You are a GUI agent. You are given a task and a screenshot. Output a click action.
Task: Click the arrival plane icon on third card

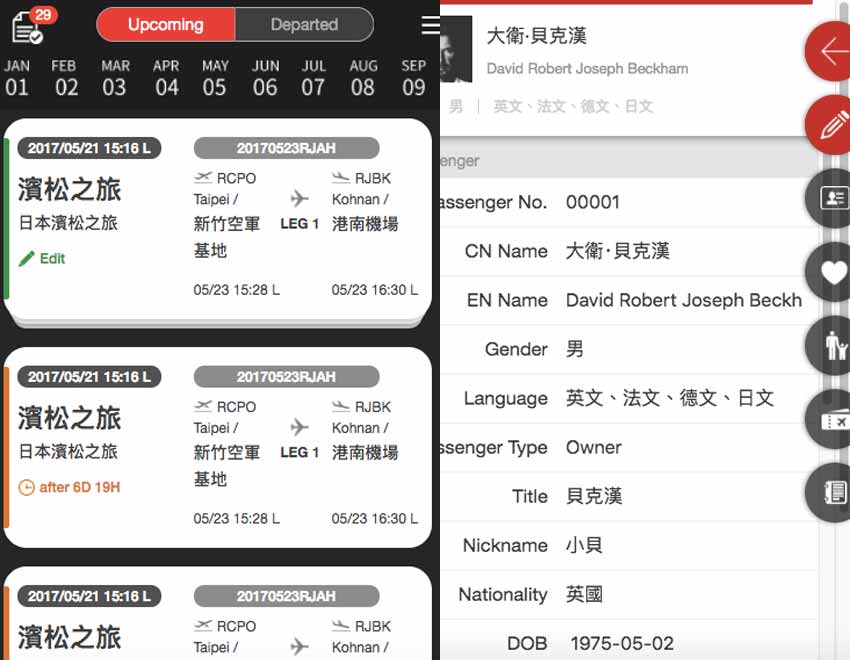pos(341,625)
